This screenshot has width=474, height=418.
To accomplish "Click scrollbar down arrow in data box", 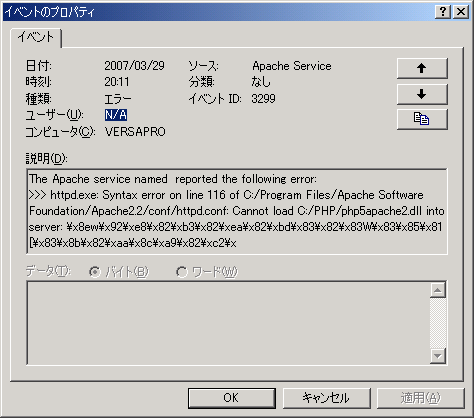I will click(x=438, y=356).
